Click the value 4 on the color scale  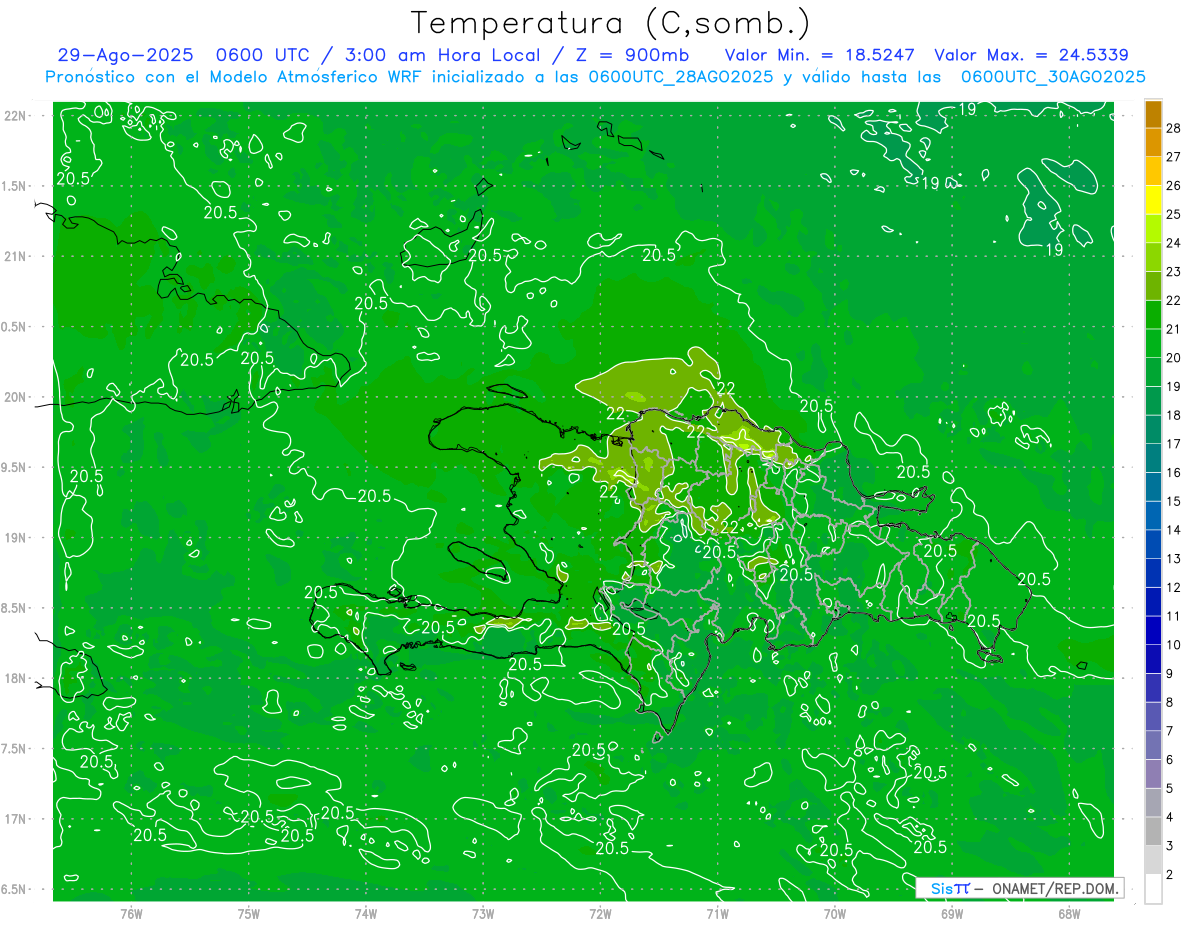(1170, 817)
